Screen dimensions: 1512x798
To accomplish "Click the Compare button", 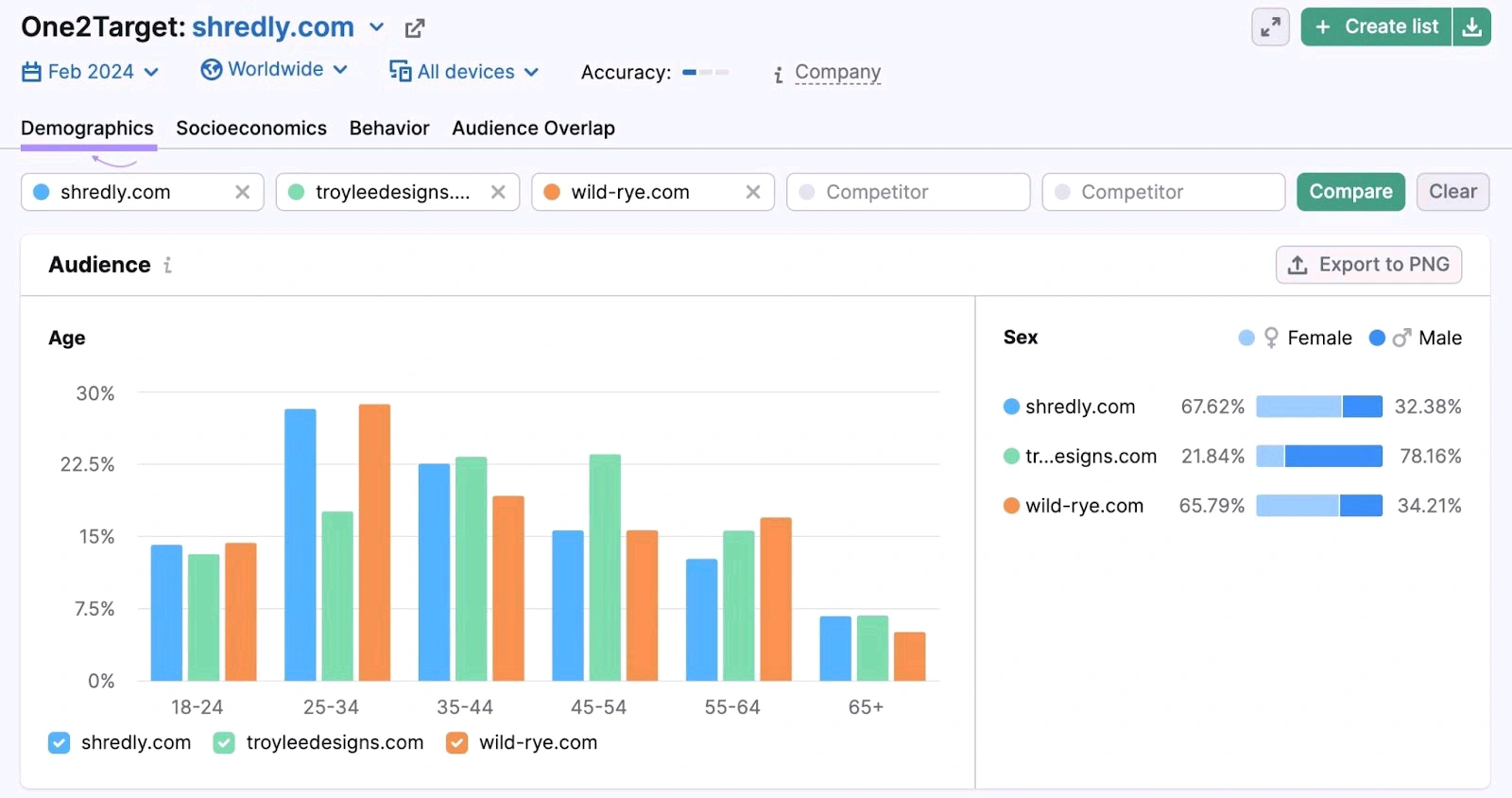I will 1350,192.
